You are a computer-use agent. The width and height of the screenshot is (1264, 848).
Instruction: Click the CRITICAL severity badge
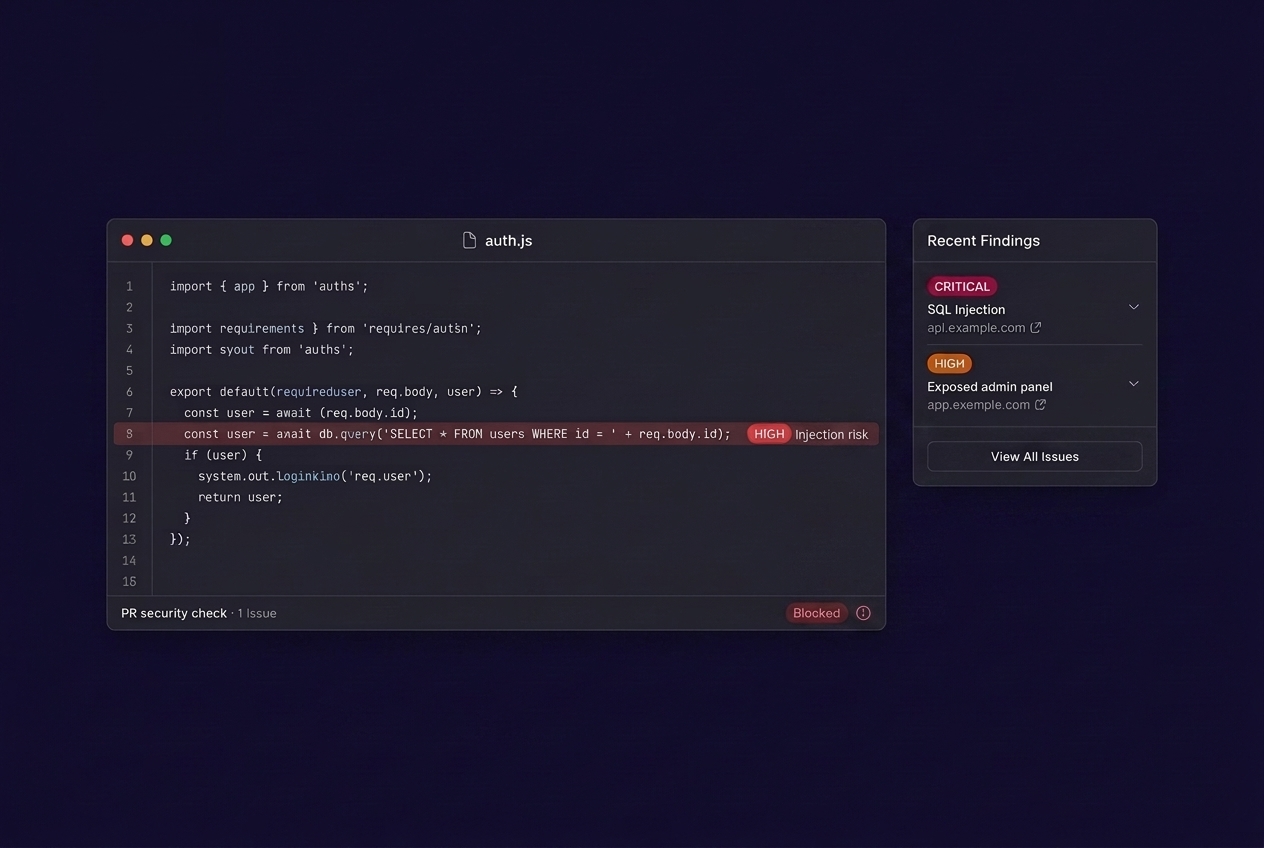[962, 286]
